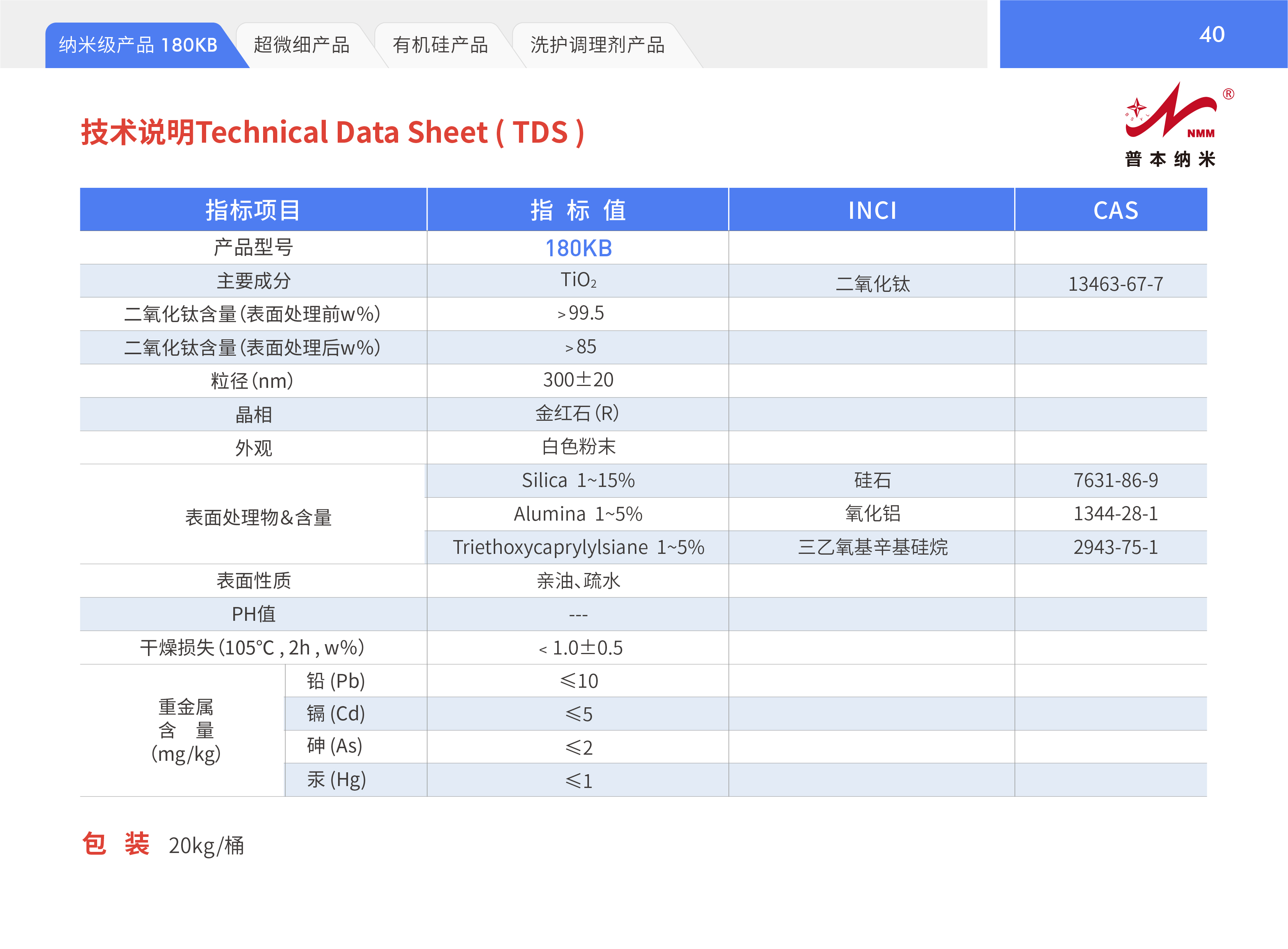Click the 指标项目 column header
This screenshot has width=1288, height=949.
tap(253, 210)
